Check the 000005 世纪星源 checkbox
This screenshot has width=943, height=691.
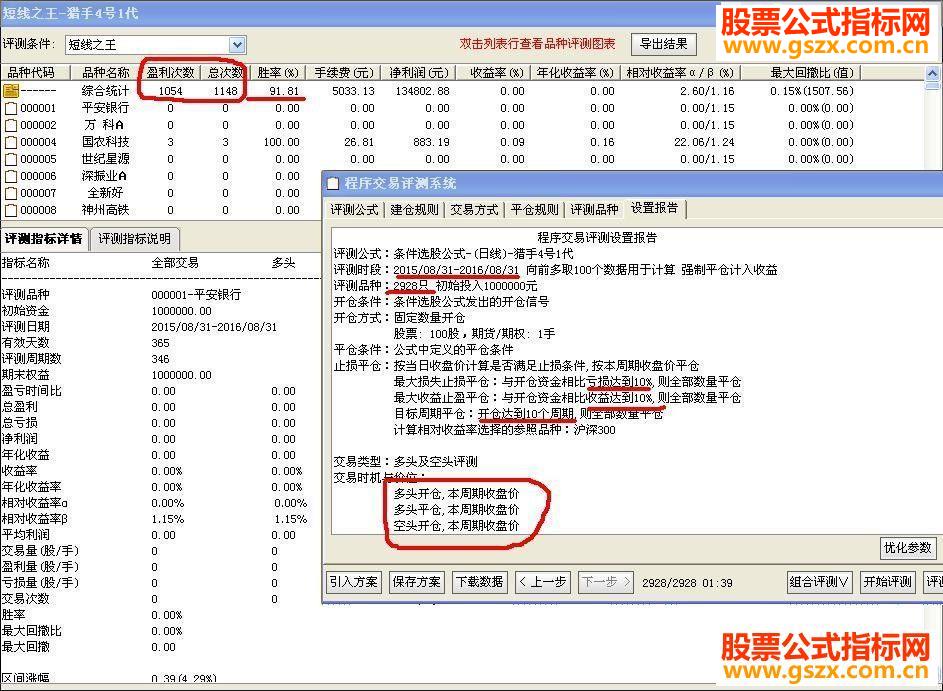pyautogui.click(x=11, y=159)
